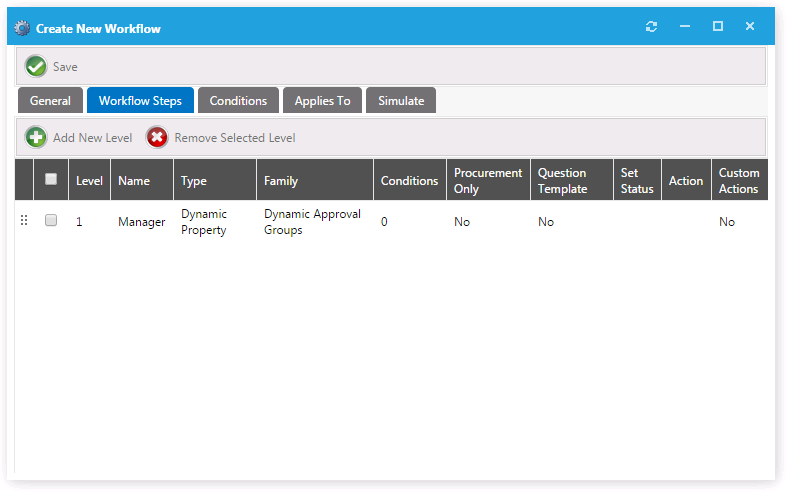Click the drag handle on Manager row
This screenshot has height=494, width=790.
(x=24, y=222)
